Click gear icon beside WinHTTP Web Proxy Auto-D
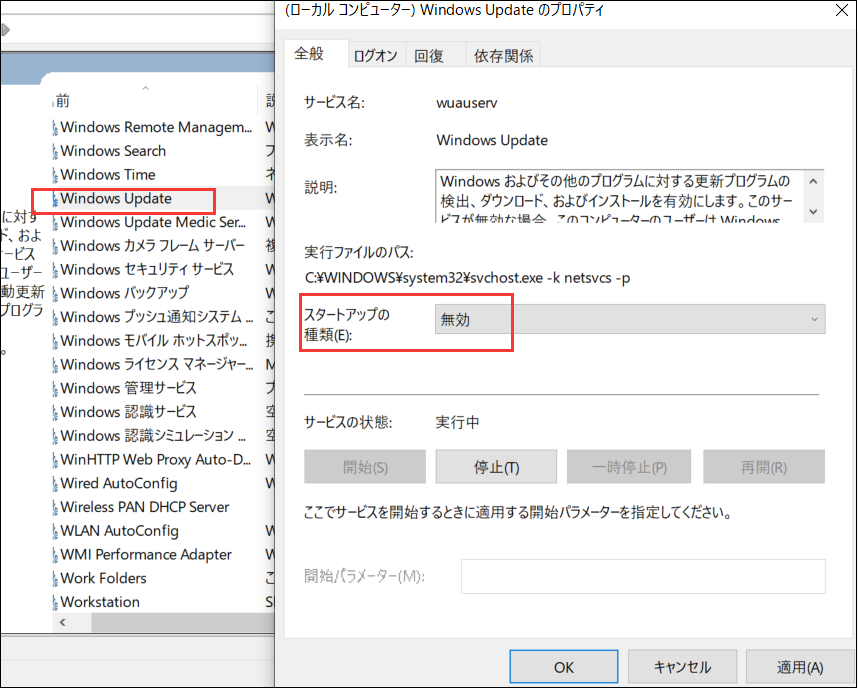This screenshot has width=858, height=688. point(55,460)
